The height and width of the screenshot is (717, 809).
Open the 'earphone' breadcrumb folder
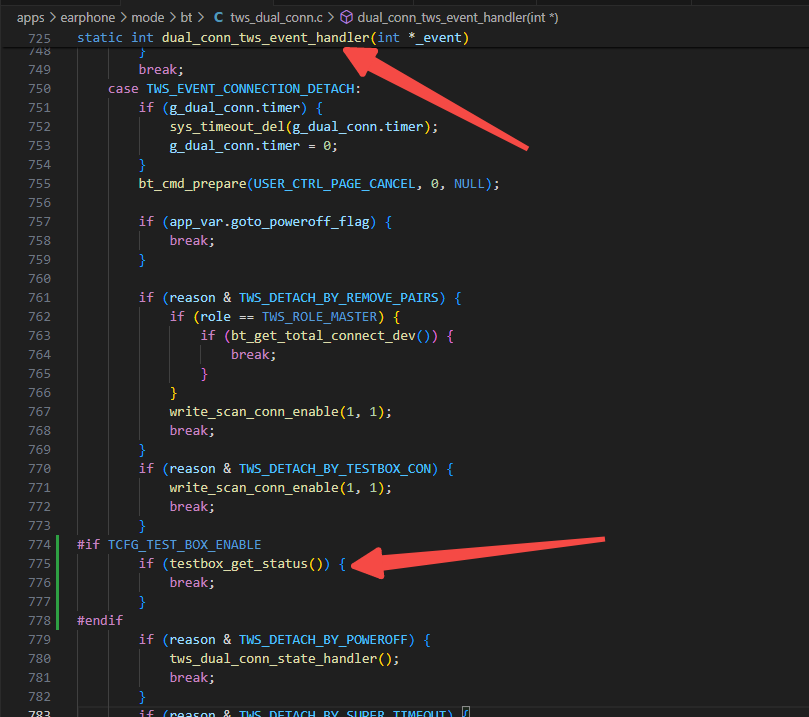88,18
